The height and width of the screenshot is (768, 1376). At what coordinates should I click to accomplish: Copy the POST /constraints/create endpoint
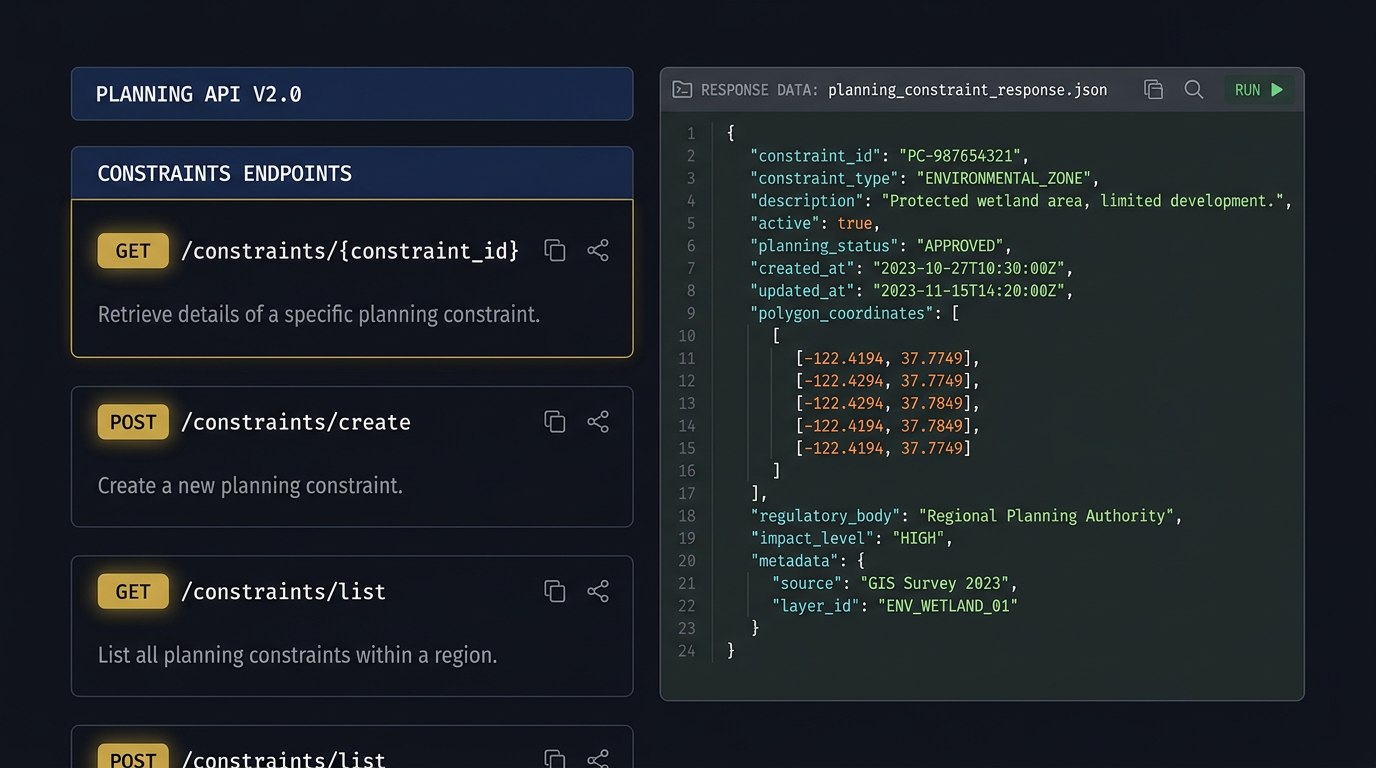555,422
